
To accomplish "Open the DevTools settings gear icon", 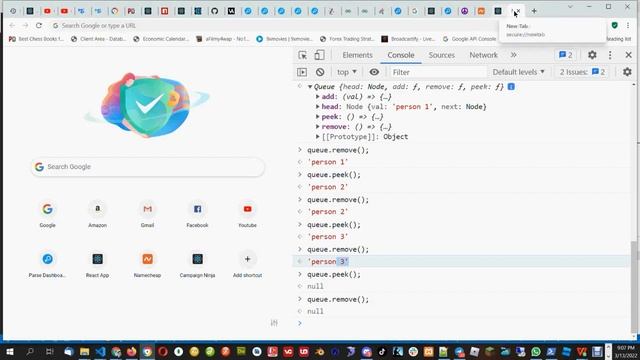I will point(592,55).
